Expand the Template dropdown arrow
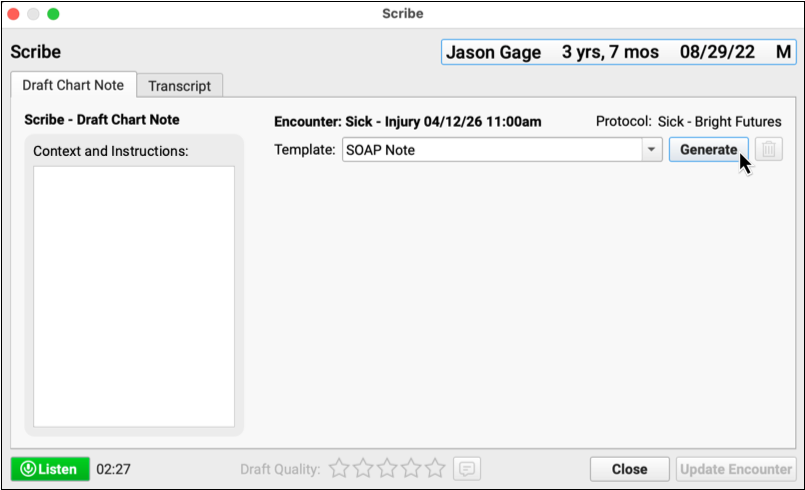Viewport: 805px width, 490px height. tap(651, 150)
